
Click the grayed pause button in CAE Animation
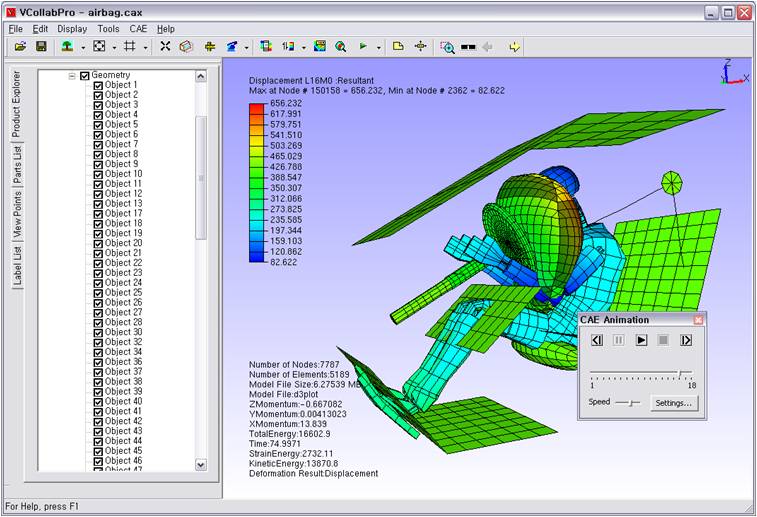pyautogui.click(x=618, y=340)
